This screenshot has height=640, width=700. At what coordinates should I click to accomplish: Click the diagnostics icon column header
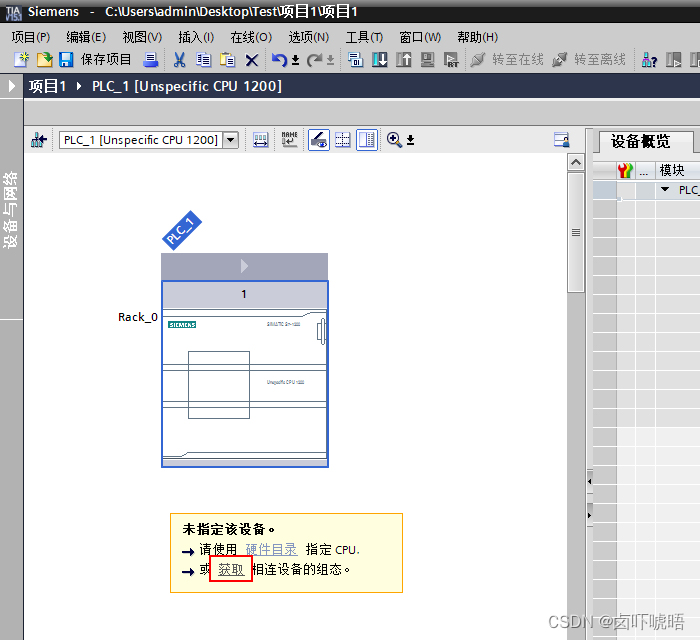click(625, 170)
